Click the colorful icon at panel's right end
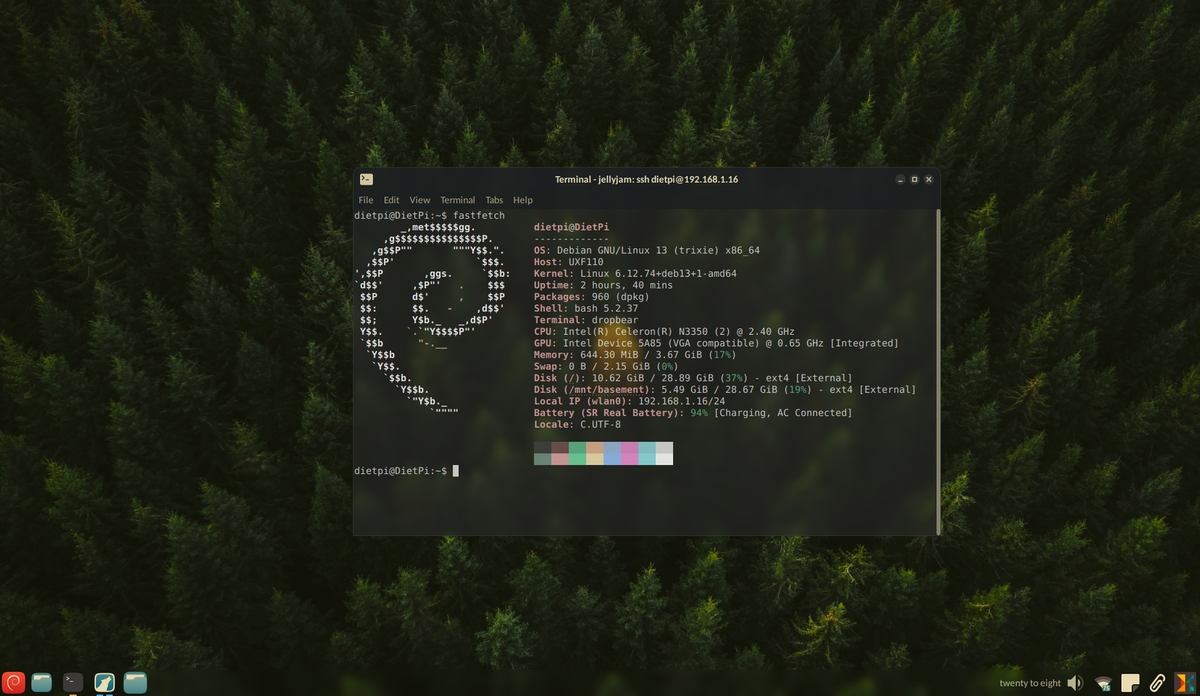The width and height of the screenshot is (1200, 696). (x=1186, y=683)
